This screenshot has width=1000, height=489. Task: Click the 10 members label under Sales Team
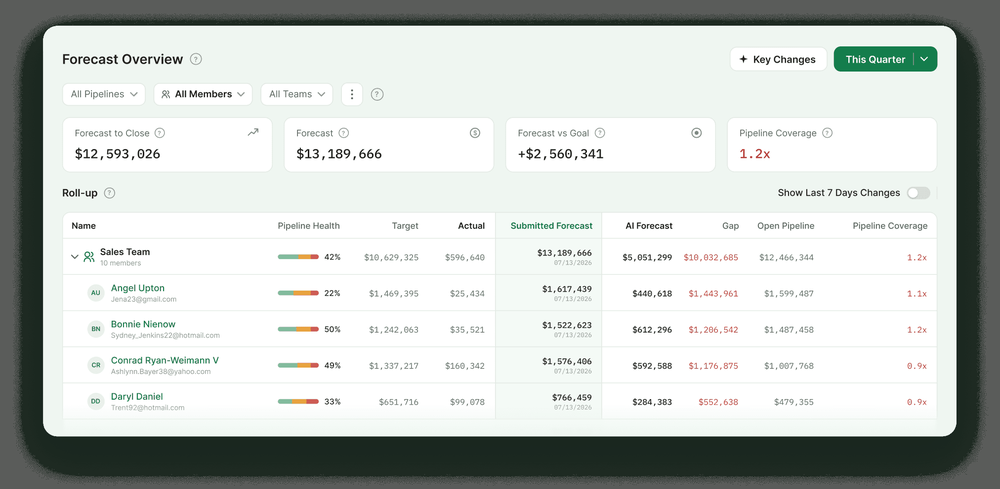click(121, 263)
